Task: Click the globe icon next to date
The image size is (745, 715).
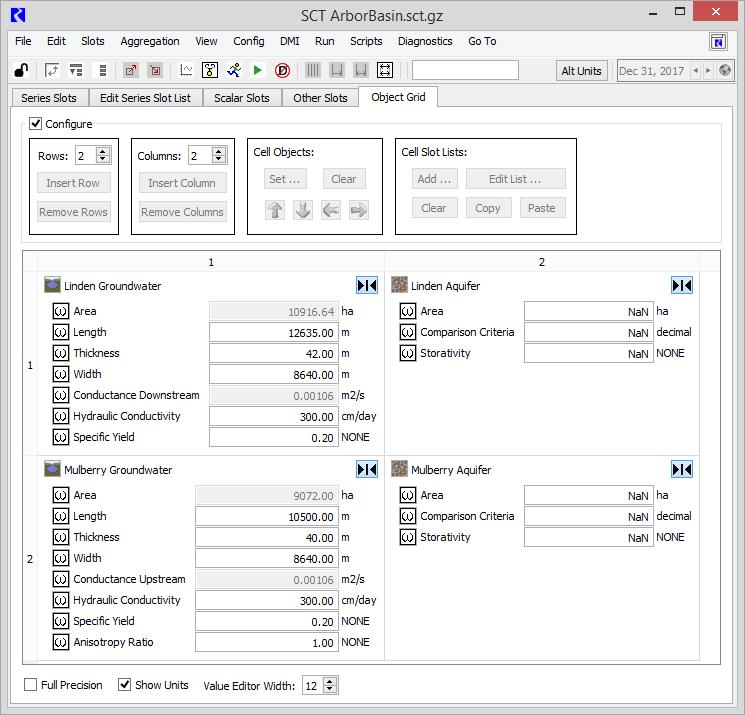Action: 726,71
